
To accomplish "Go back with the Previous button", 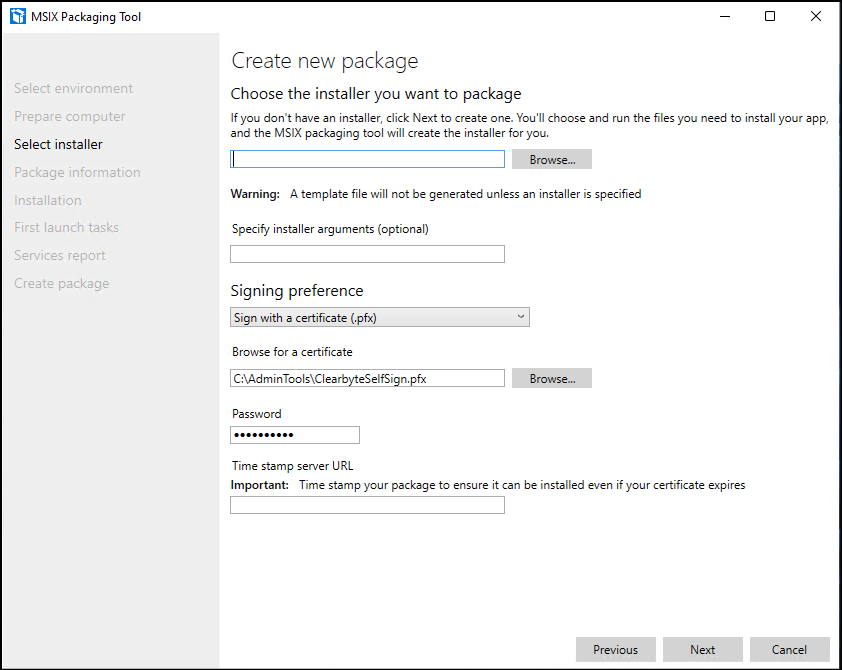I will (x=615, y=649).
